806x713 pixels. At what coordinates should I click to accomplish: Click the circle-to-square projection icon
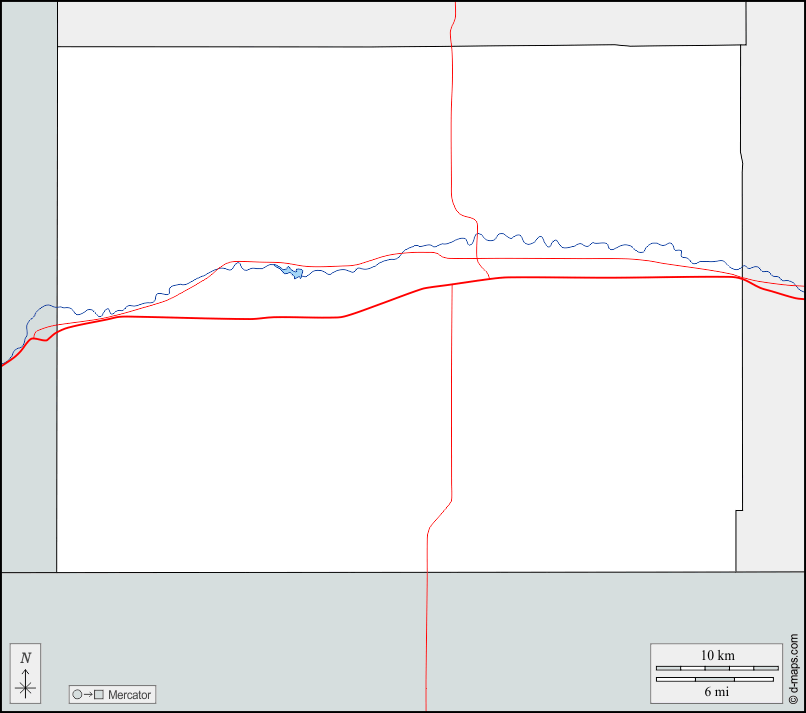click(x=88, y=694)
